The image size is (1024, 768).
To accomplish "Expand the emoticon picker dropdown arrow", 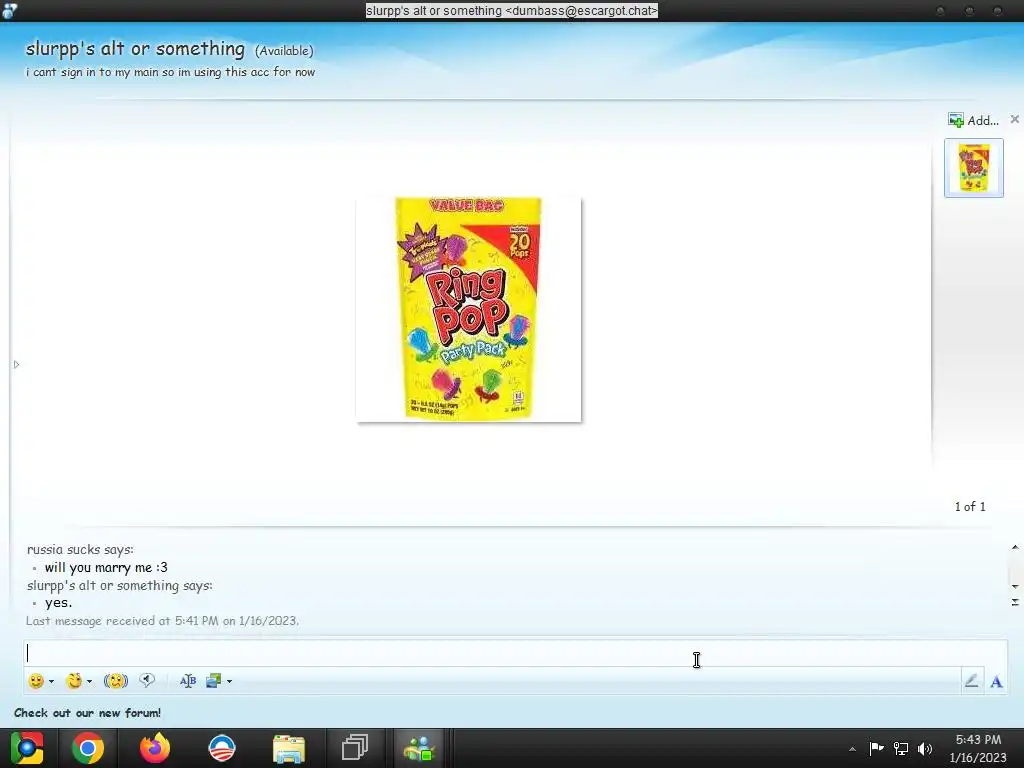I will 52,682.
